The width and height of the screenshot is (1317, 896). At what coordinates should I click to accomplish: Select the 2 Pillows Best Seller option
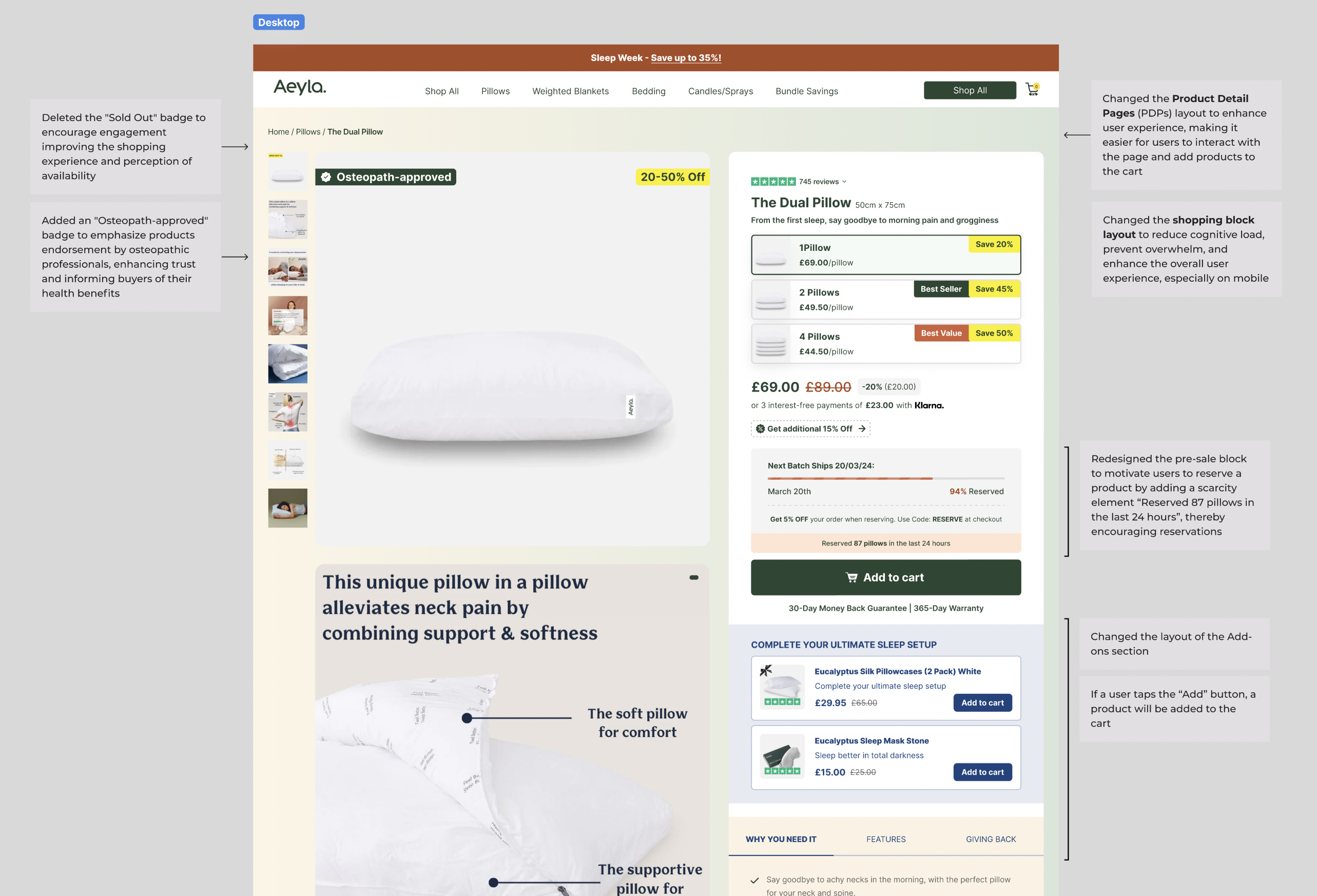tap(886, 300)
